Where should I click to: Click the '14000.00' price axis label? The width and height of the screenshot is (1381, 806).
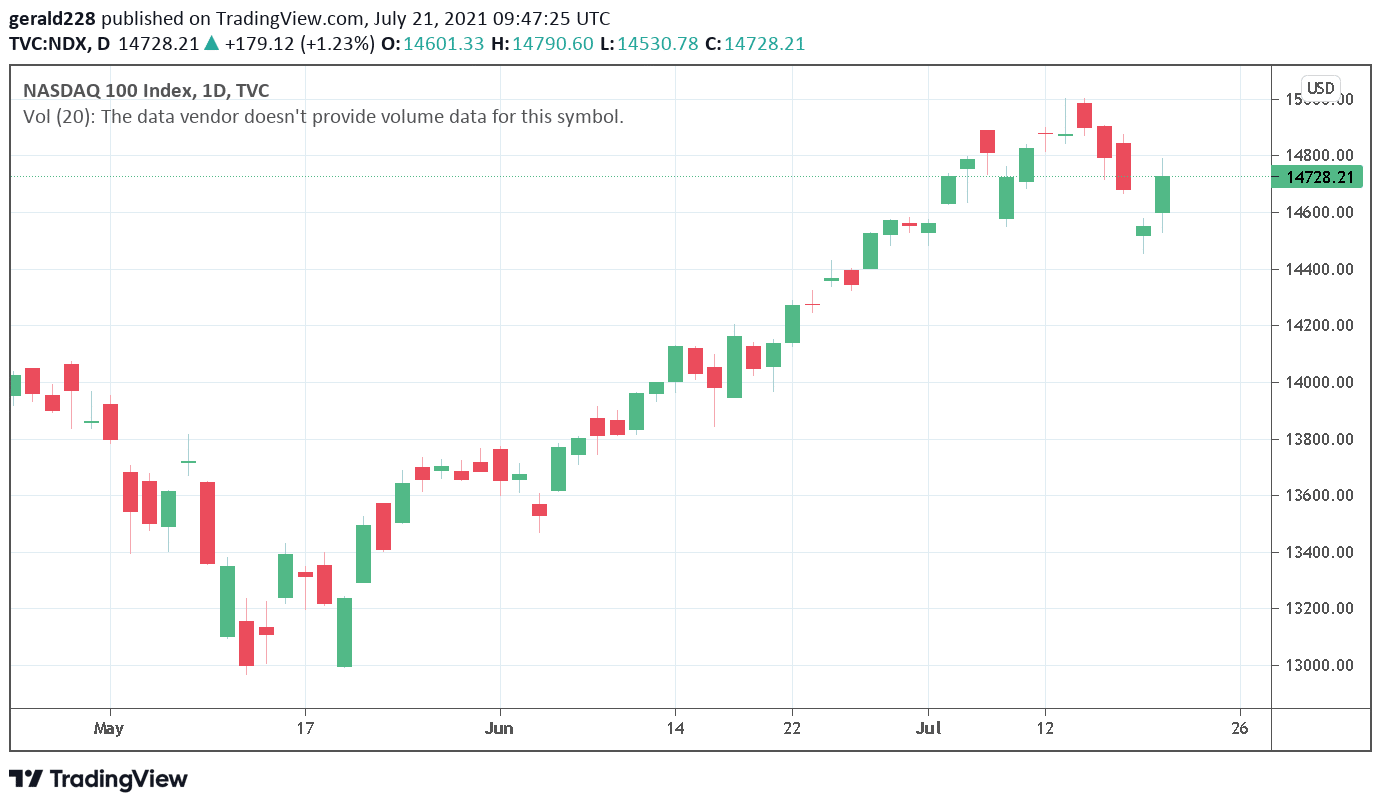tap(1320, 382)
